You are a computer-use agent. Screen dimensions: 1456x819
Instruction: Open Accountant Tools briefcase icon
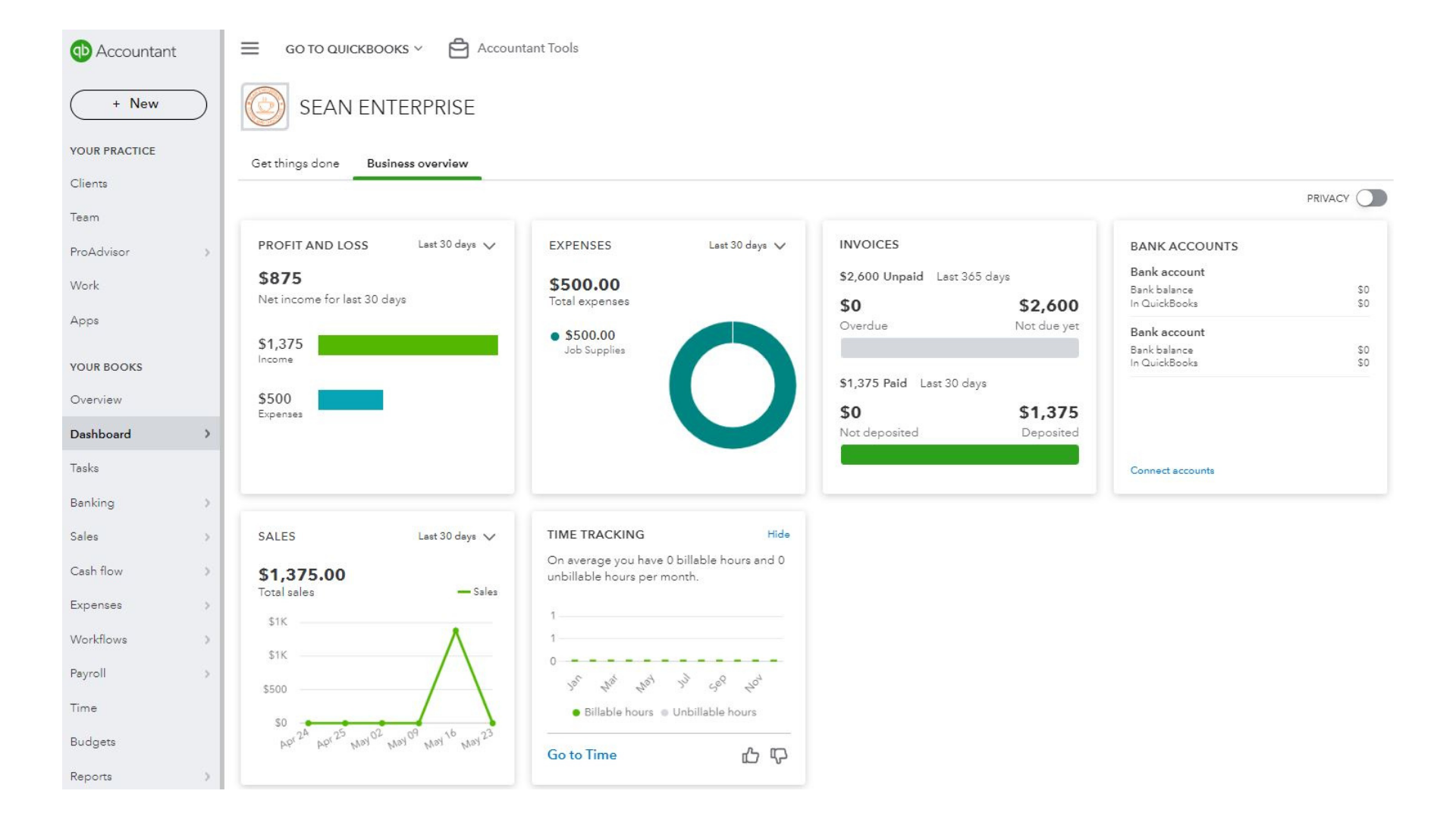point(458,49)
